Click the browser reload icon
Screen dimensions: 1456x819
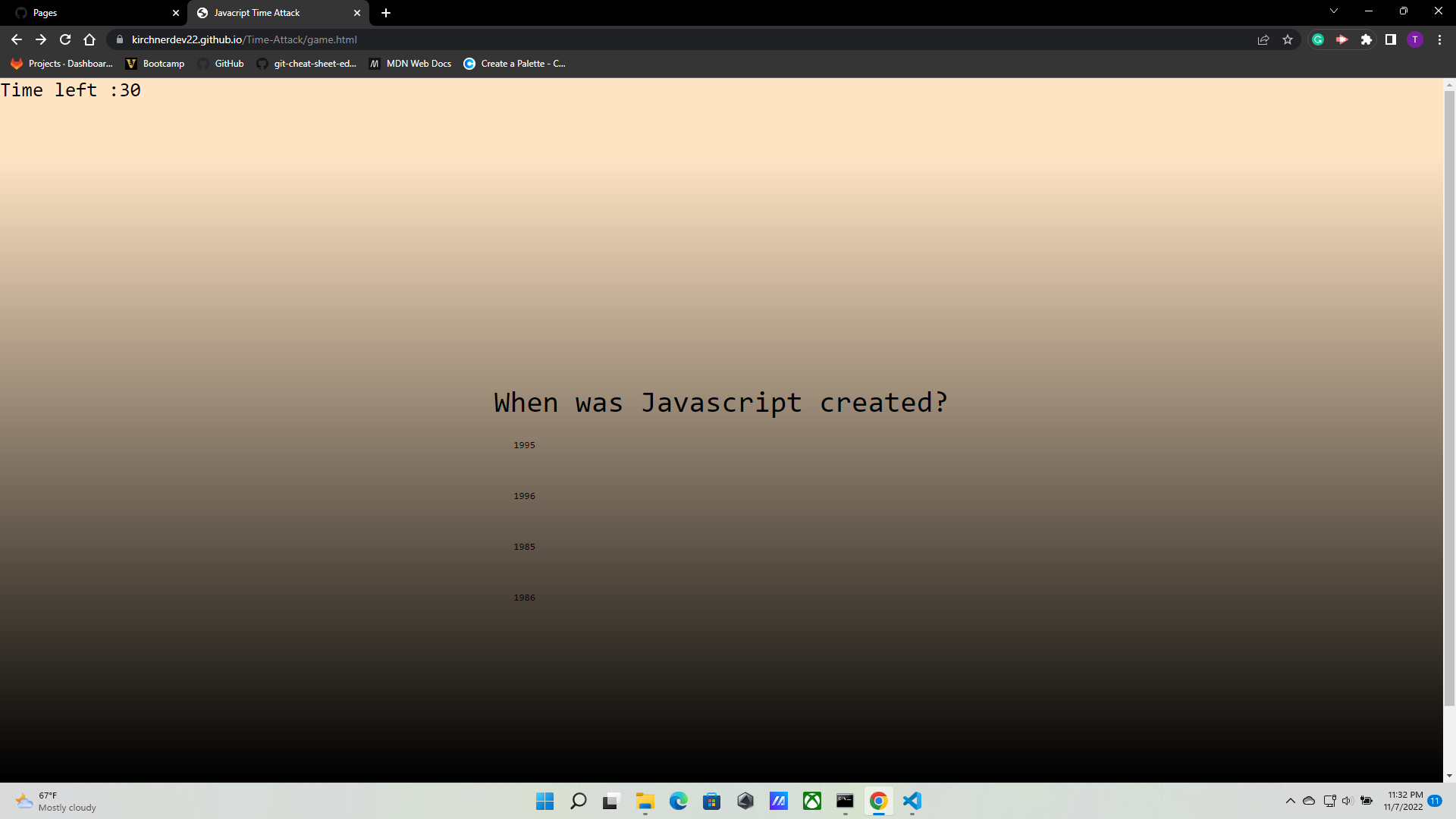[65, 39]
